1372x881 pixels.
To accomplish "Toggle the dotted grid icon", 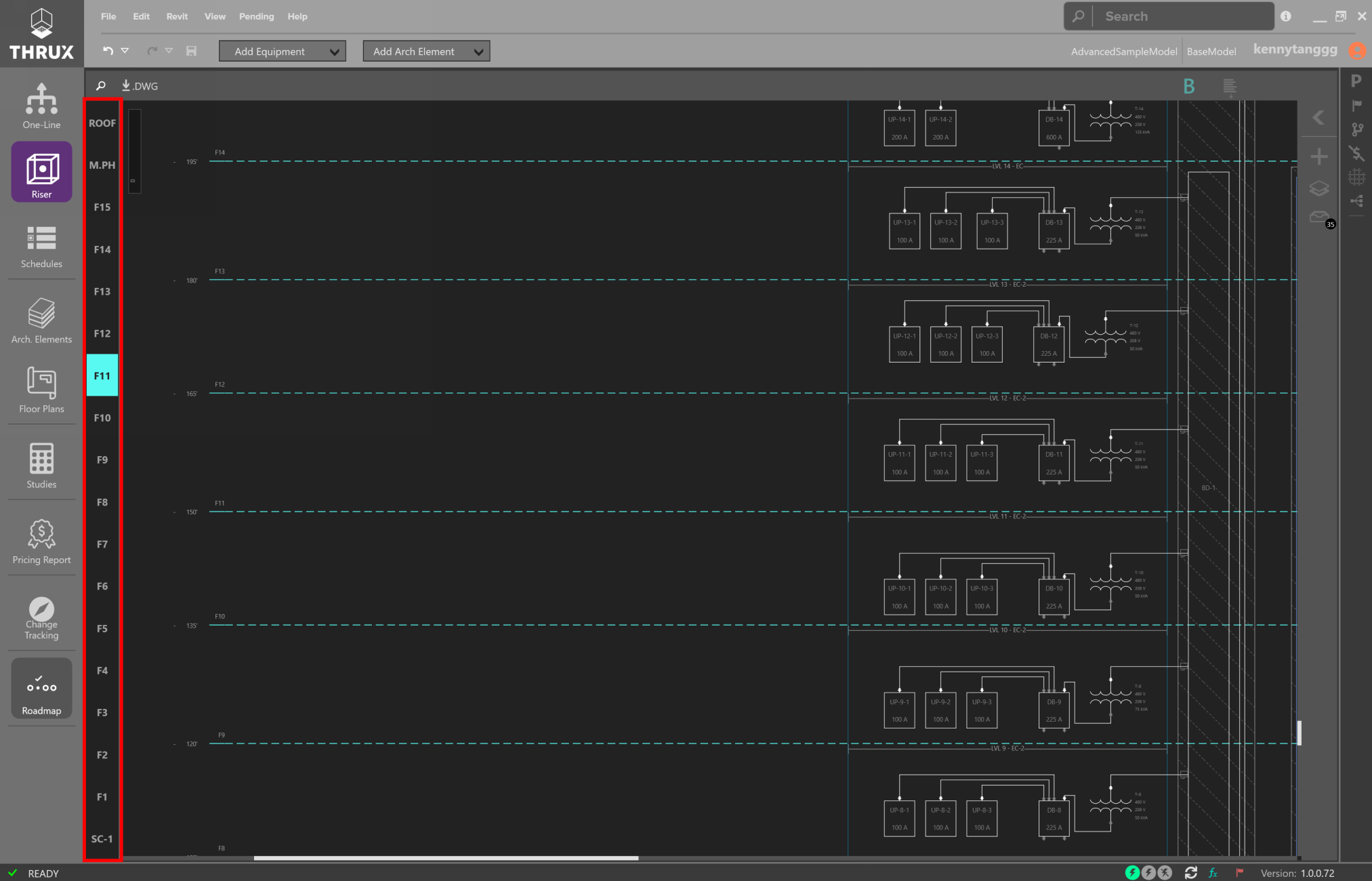I will coord(1356,177).
